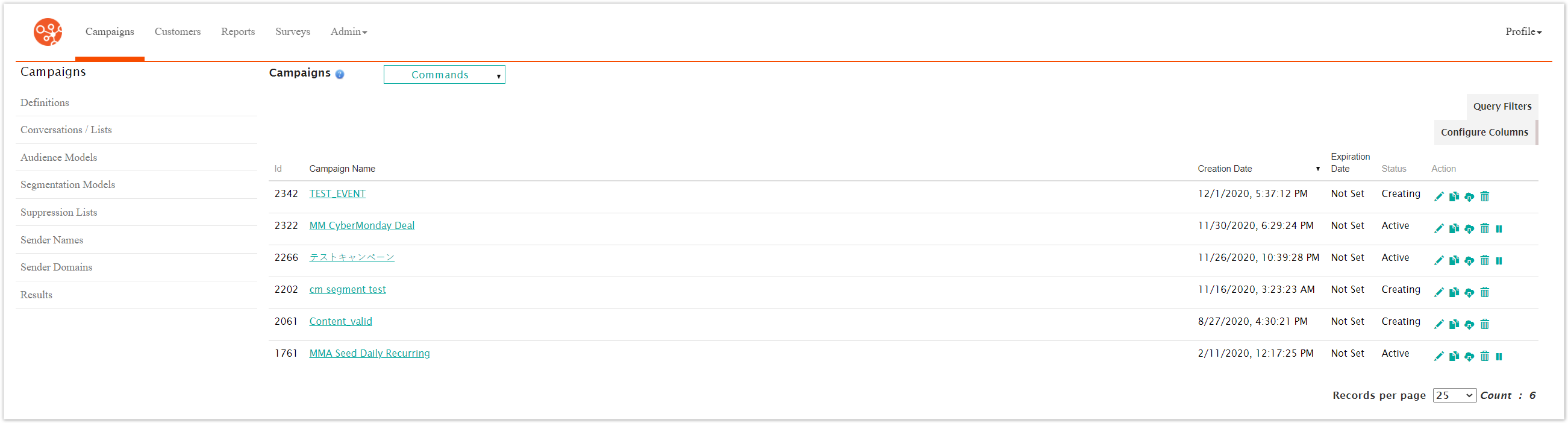The image size is (1568, 423).
Task: Download the cm segment test campaign via cloud icon
Action: coord(1469,292)
